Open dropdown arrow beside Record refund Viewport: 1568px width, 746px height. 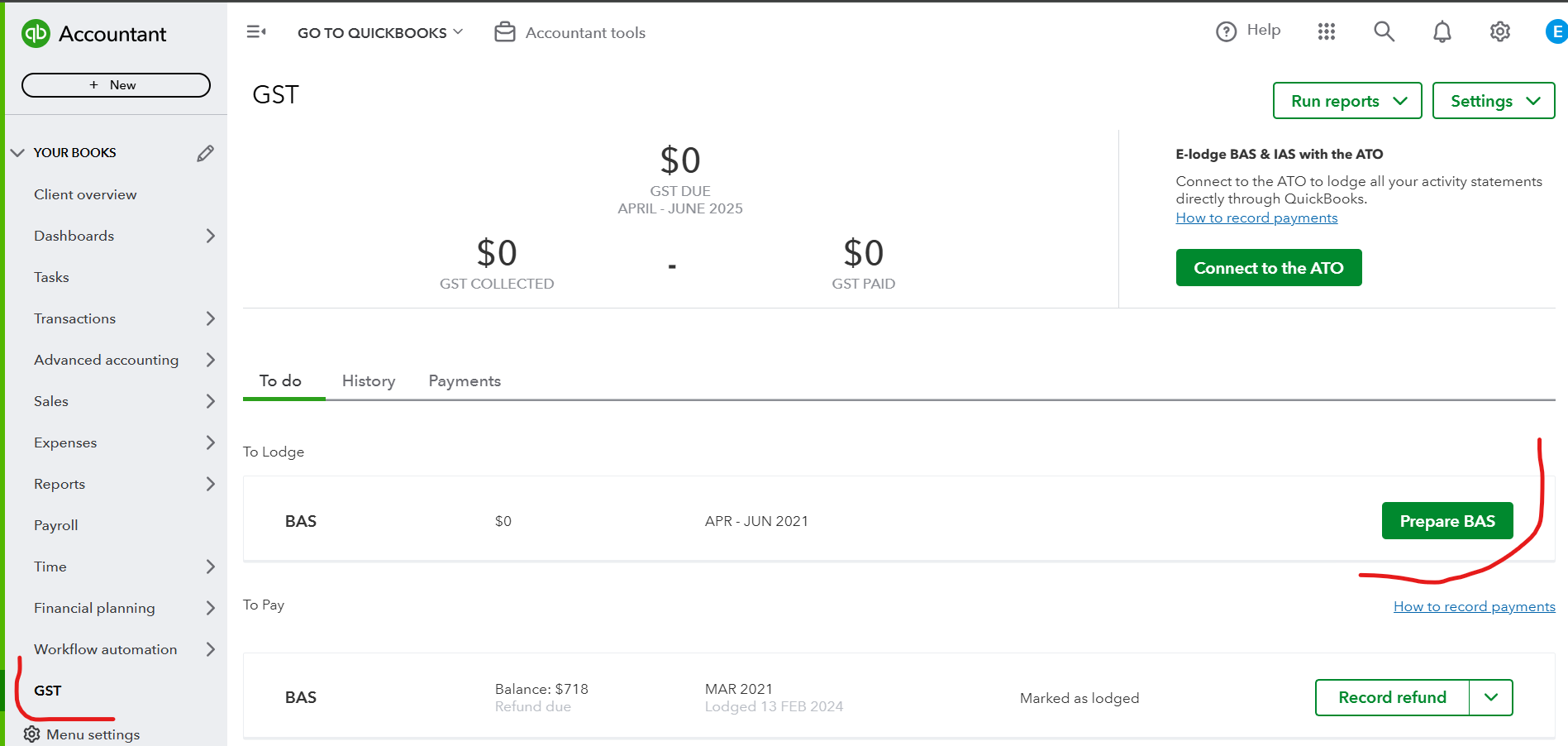[1491, 697]
